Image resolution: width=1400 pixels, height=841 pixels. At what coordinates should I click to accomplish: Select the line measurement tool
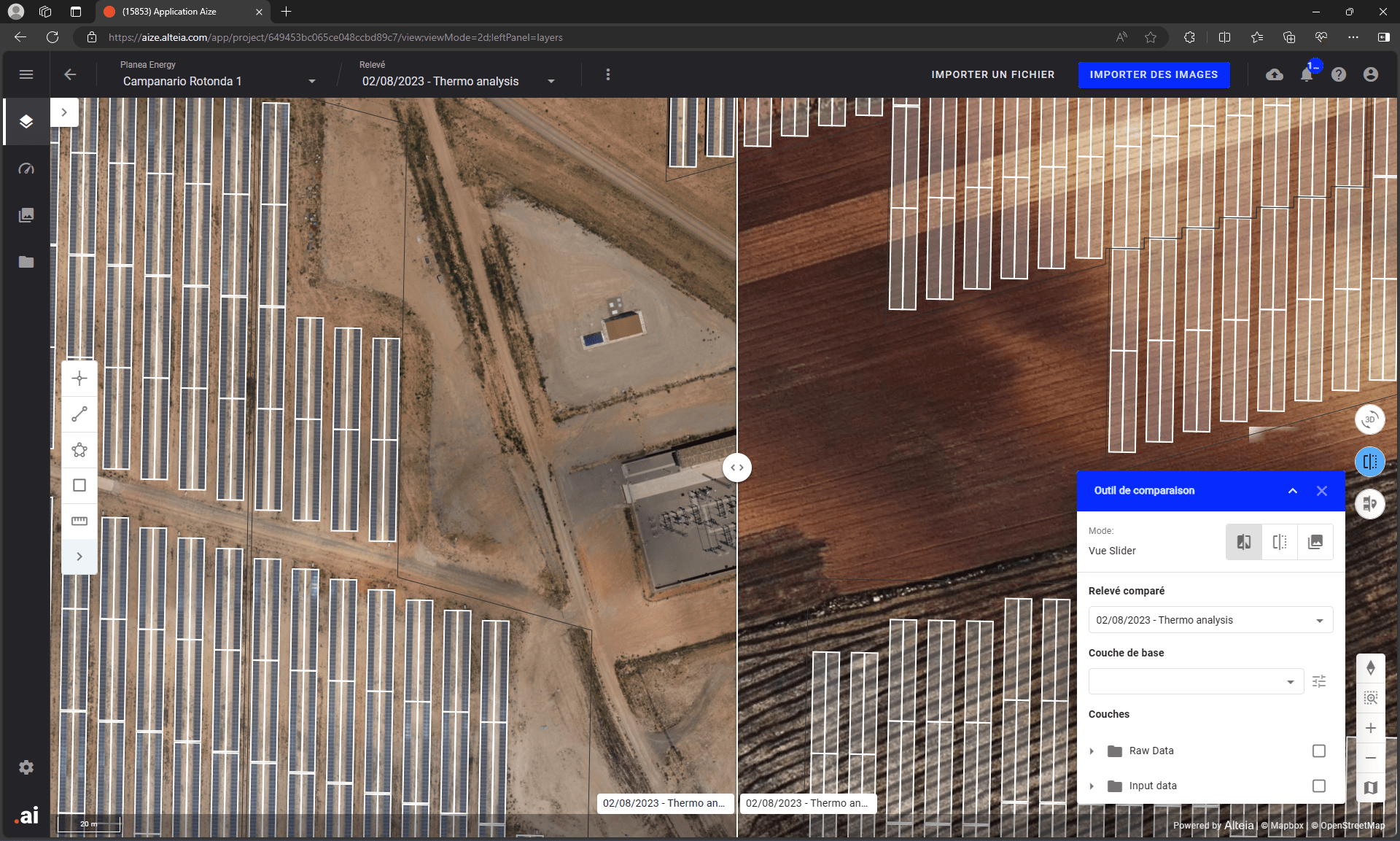79,414
